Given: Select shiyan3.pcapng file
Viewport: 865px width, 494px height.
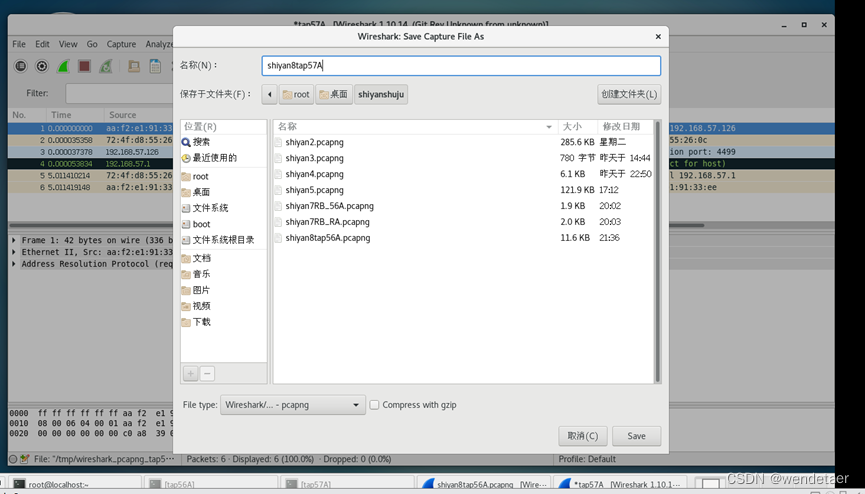Looking at the screenshot, I should point(464,158).
